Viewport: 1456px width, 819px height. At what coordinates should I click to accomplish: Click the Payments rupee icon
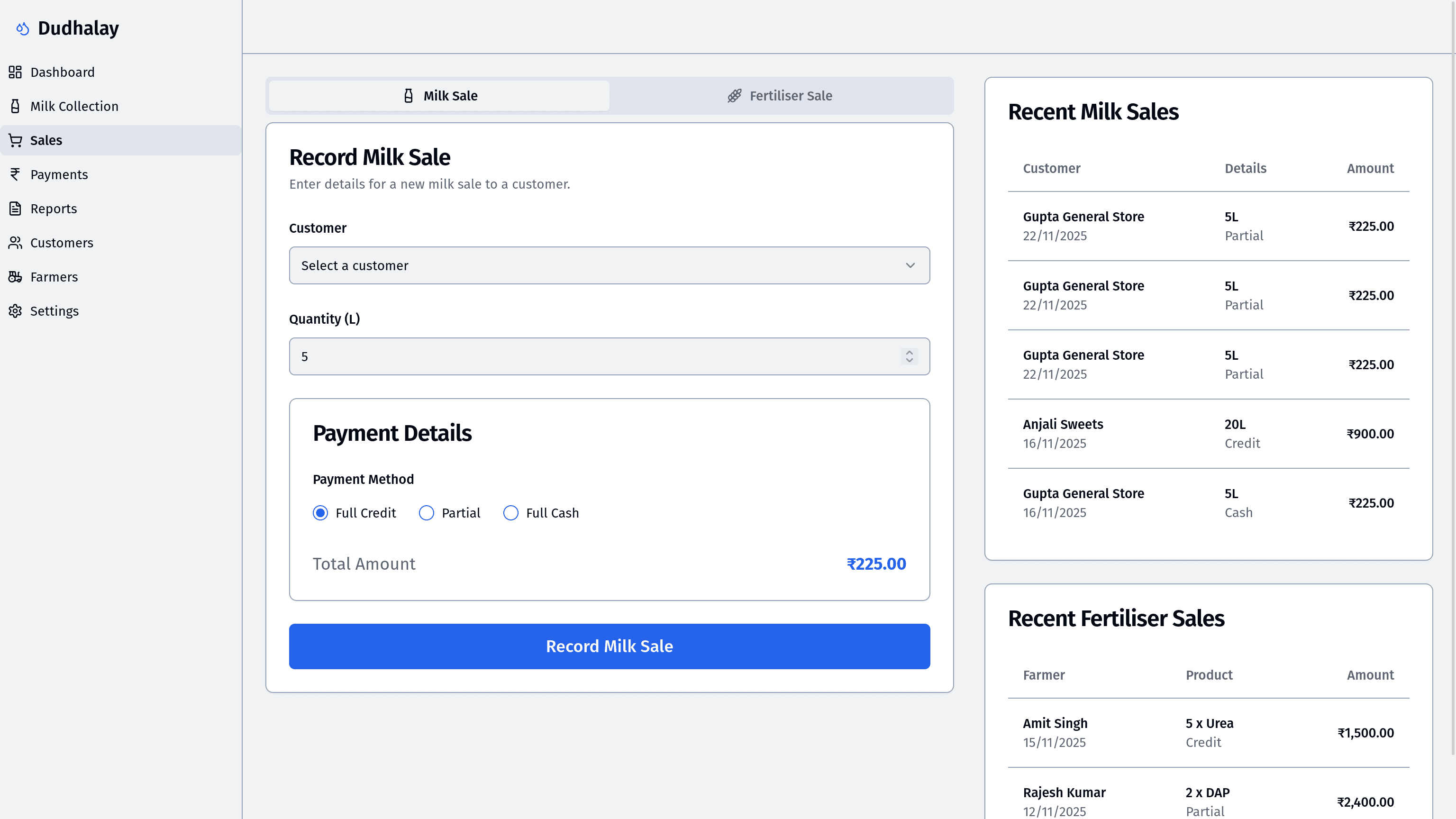pyautogui.click(x=15, y=174)
